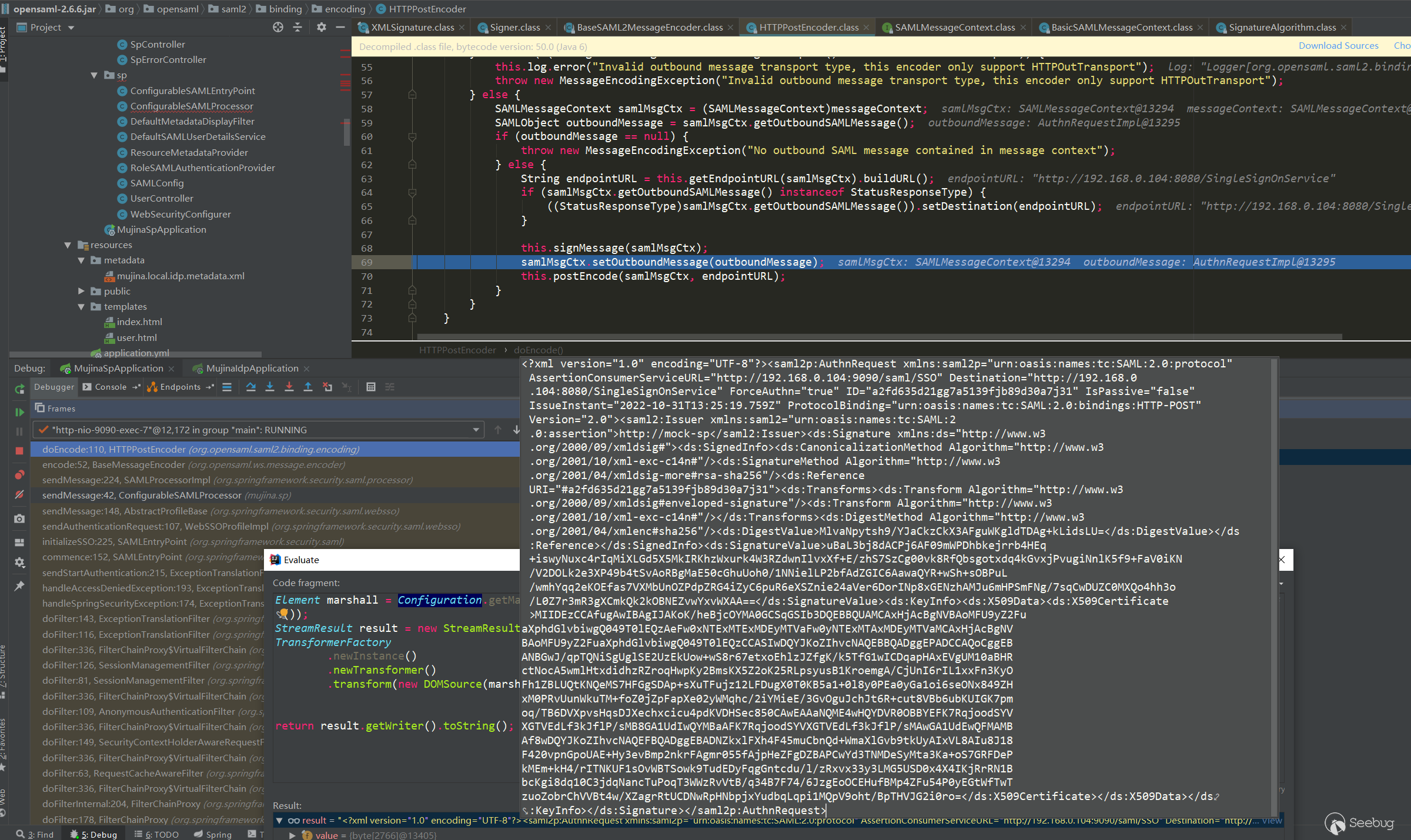Click the Evaluate Expression calculator icon
1411x840 pixels.
pyautogui.click(x=371, y=387)
